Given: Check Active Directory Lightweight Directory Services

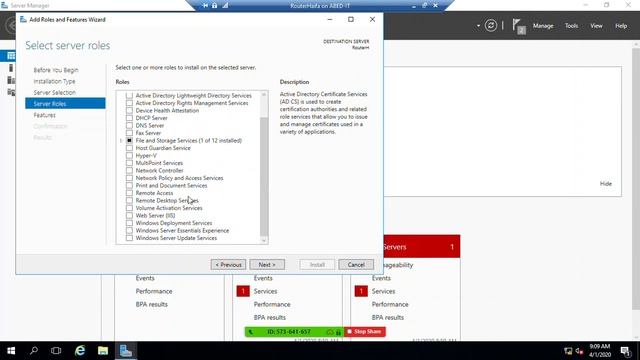Looking at the screenshot, I should (x=129, y=96).
